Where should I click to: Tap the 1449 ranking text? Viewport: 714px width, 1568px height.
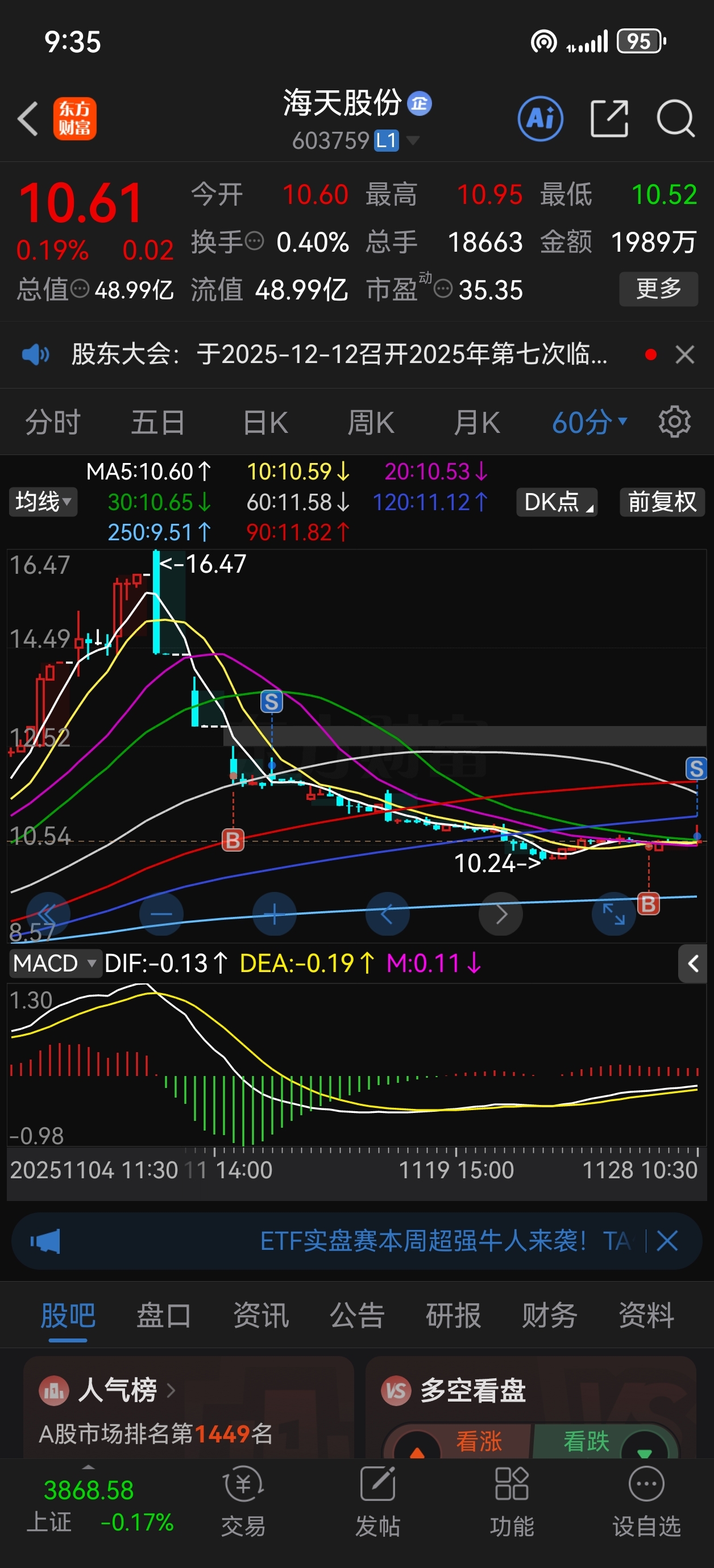point(221,1434)
